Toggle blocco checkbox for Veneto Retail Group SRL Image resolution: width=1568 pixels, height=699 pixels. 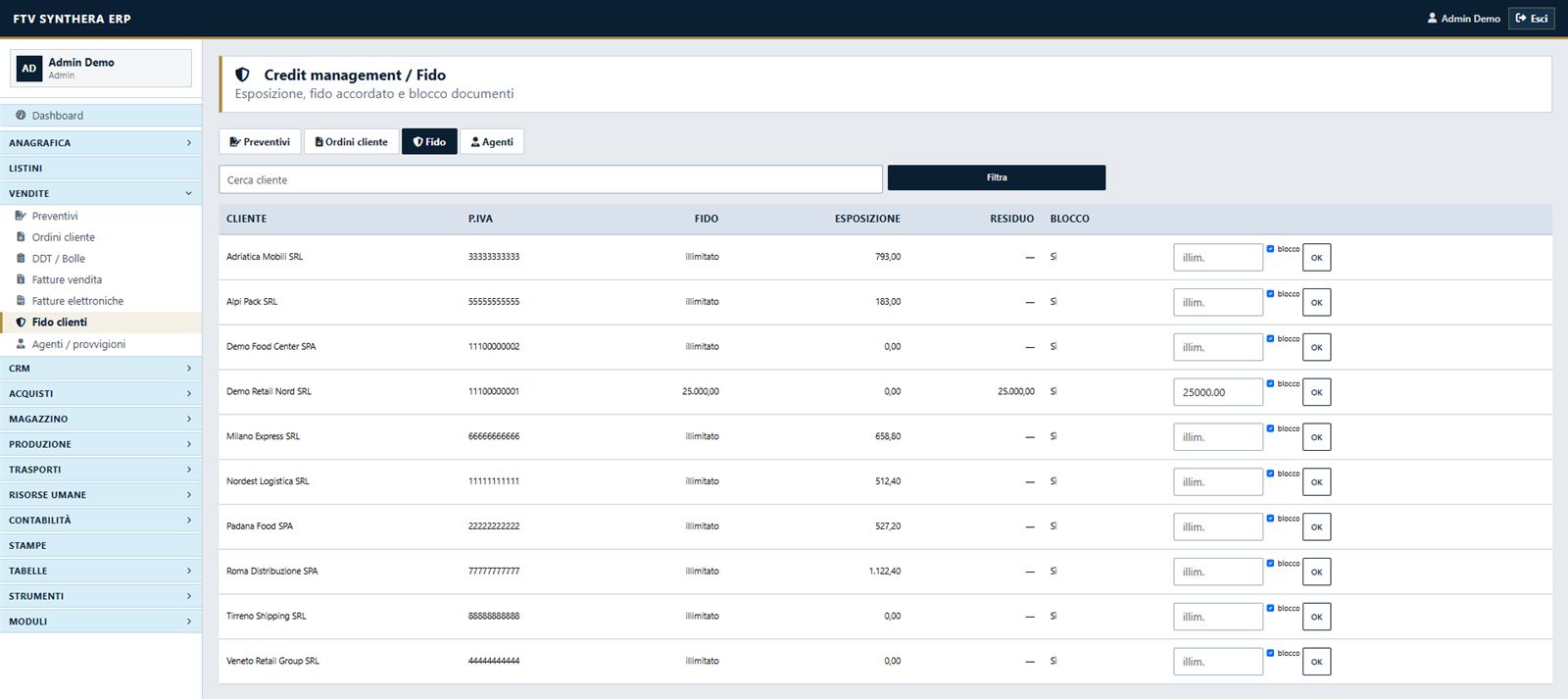point(1270,653)
